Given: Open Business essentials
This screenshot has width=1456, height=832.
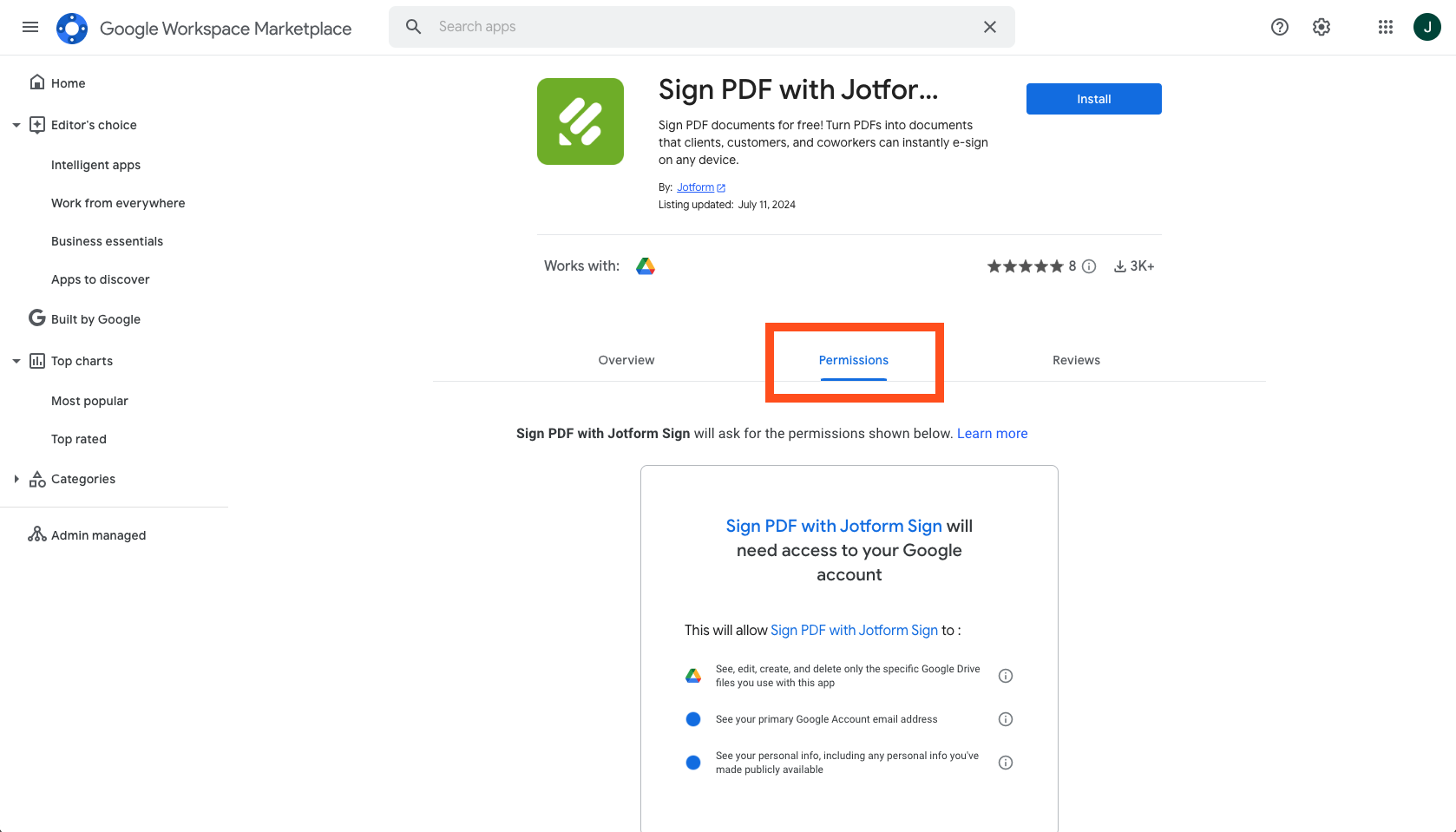Looking at the screenshot, I should (x=107, y=241).
